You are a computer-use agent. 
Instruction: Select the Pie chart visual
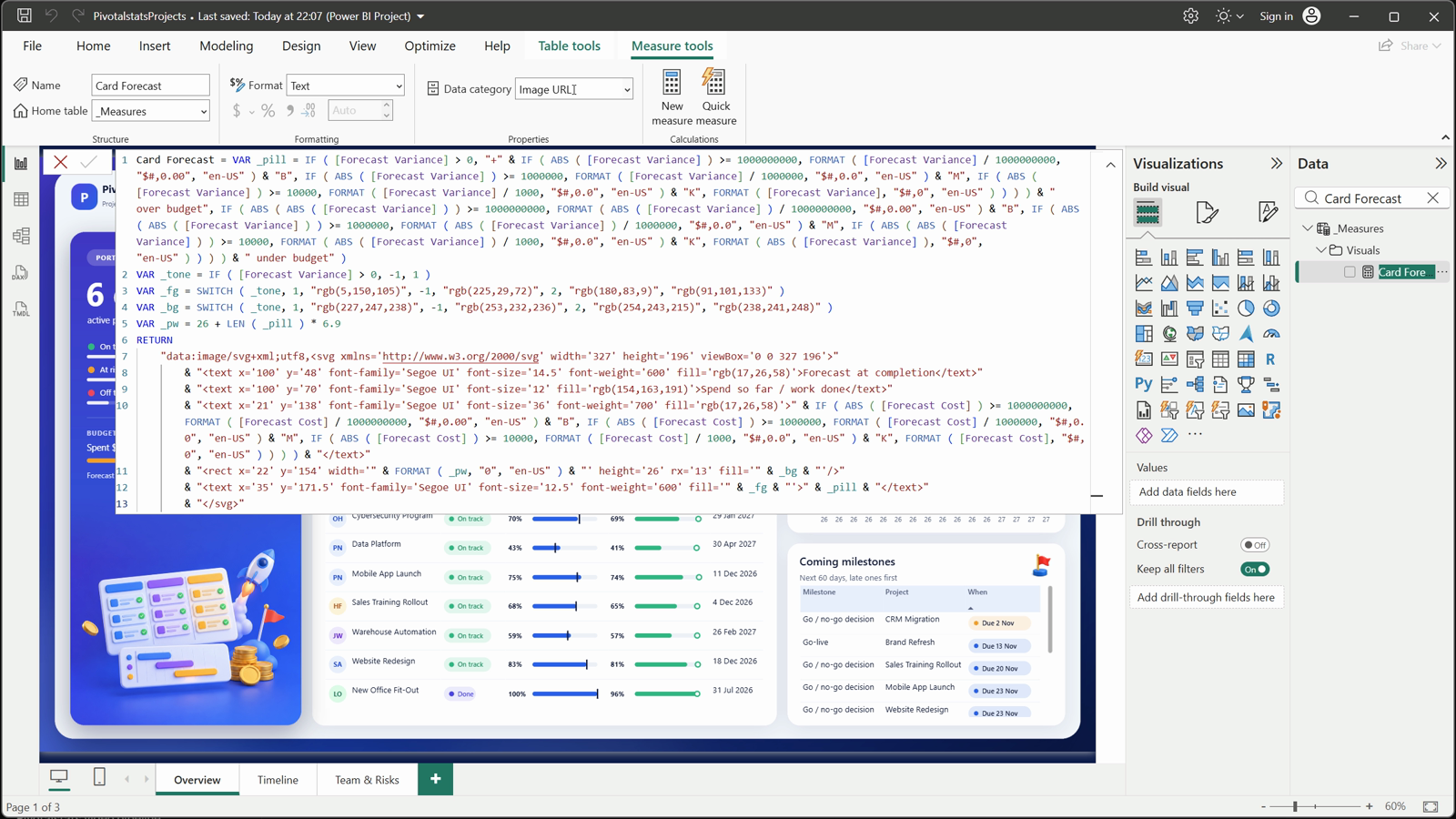tap(1246, 308)
